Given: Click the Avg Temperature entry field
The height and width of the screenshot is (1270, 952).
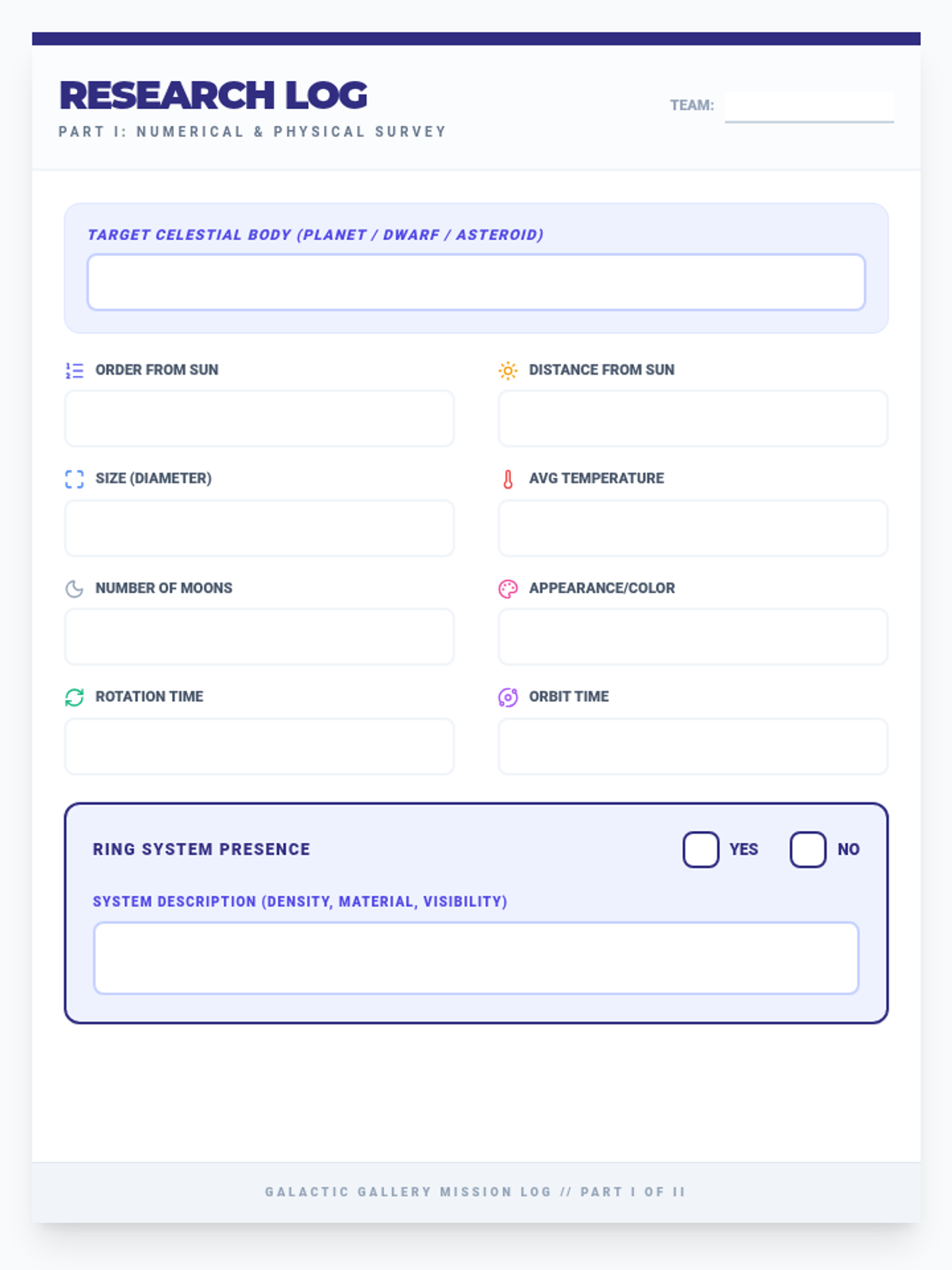Looking at the screenshot, I should coord(693,528).
